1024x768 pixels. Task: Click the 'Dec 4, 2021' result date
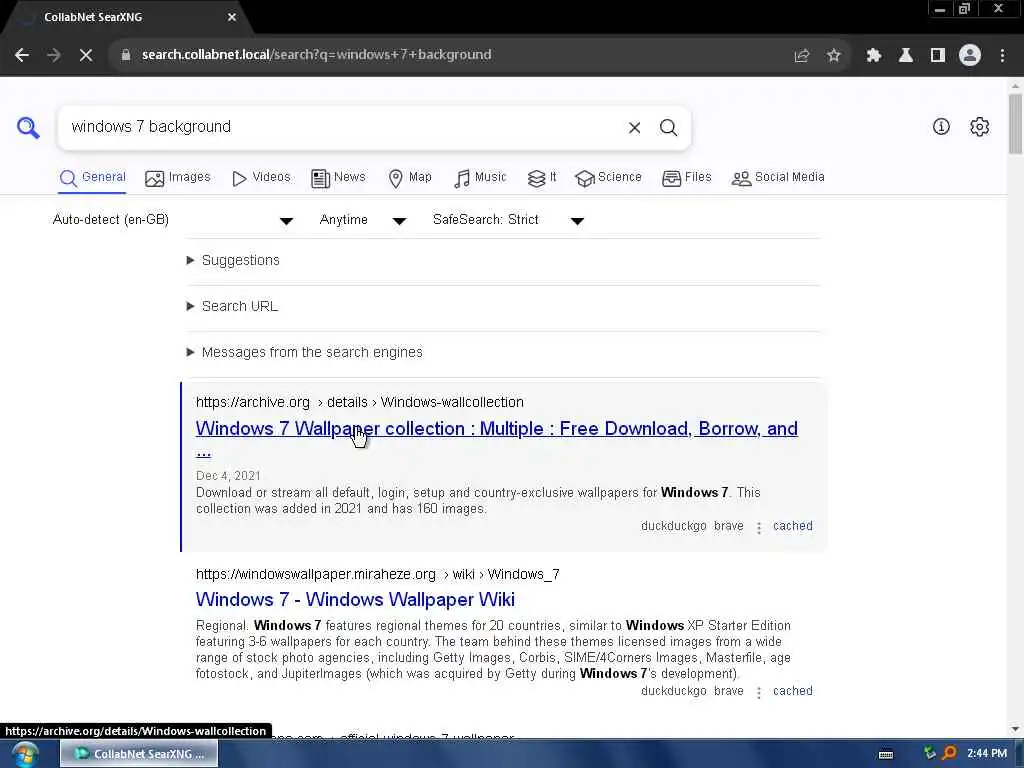(x=228, y=476)
